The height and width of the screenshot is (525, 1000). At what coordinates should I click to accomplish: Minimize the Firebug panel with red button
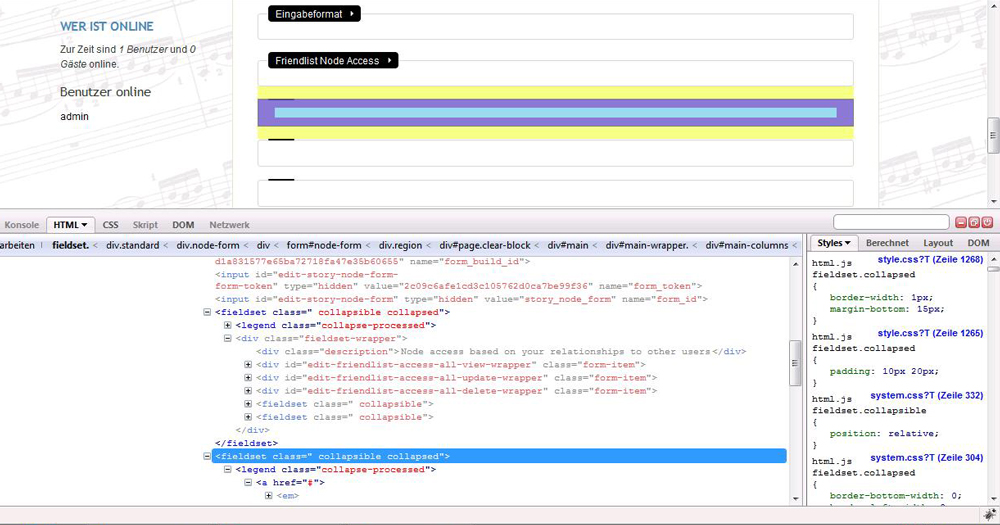click(x=961, y=222)
